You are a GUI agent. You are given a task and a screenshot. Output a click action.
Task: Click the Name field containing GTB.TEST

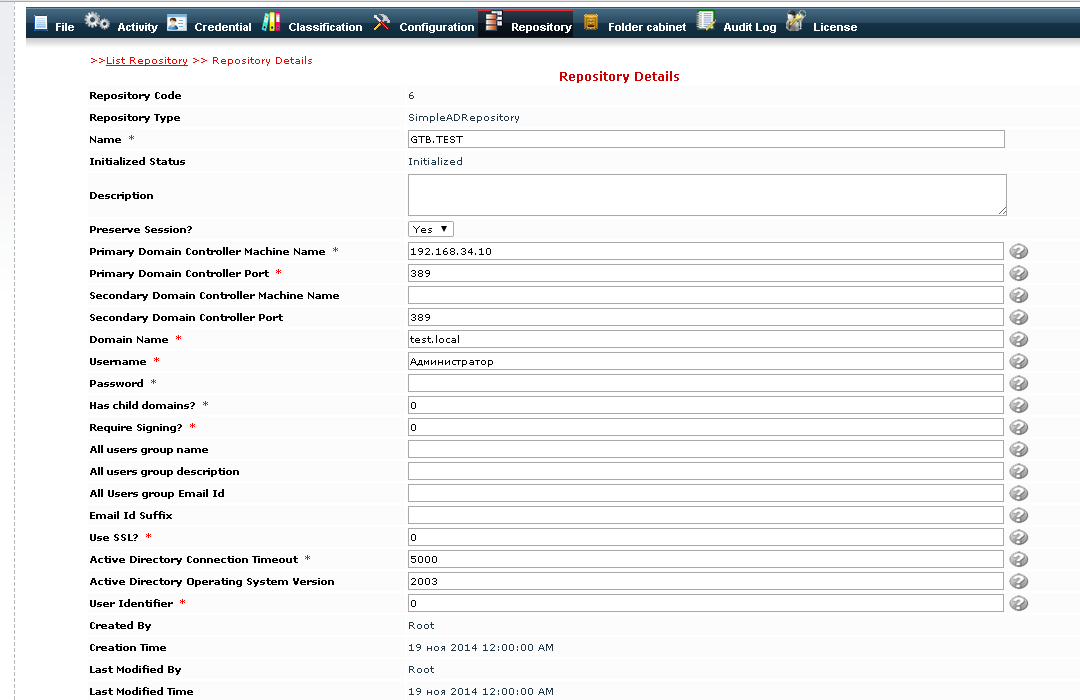[x=706, y=139]
